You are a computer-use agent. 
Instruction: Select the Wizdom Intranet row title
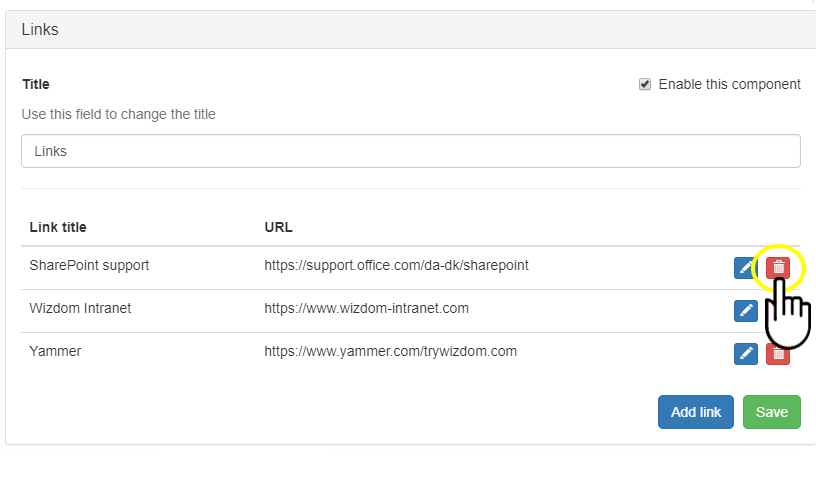[x=80, y=308]
